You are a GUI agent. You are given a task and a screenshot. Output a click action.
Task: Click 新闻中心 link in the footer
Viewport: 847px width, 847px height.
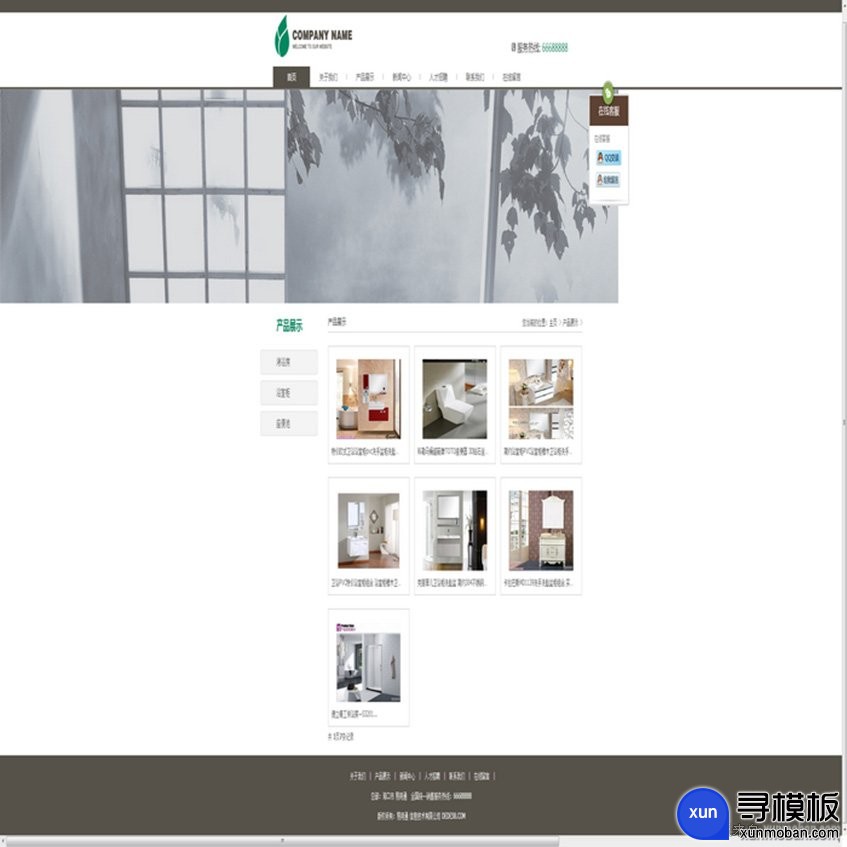[407, 776]
